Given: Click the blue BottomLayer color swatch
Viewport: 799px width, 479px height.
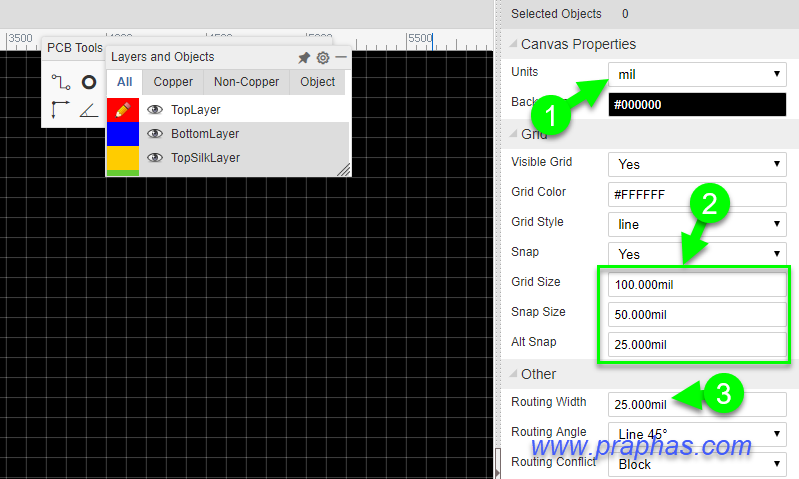Looking at the screenshot, I should click(123, 134).
